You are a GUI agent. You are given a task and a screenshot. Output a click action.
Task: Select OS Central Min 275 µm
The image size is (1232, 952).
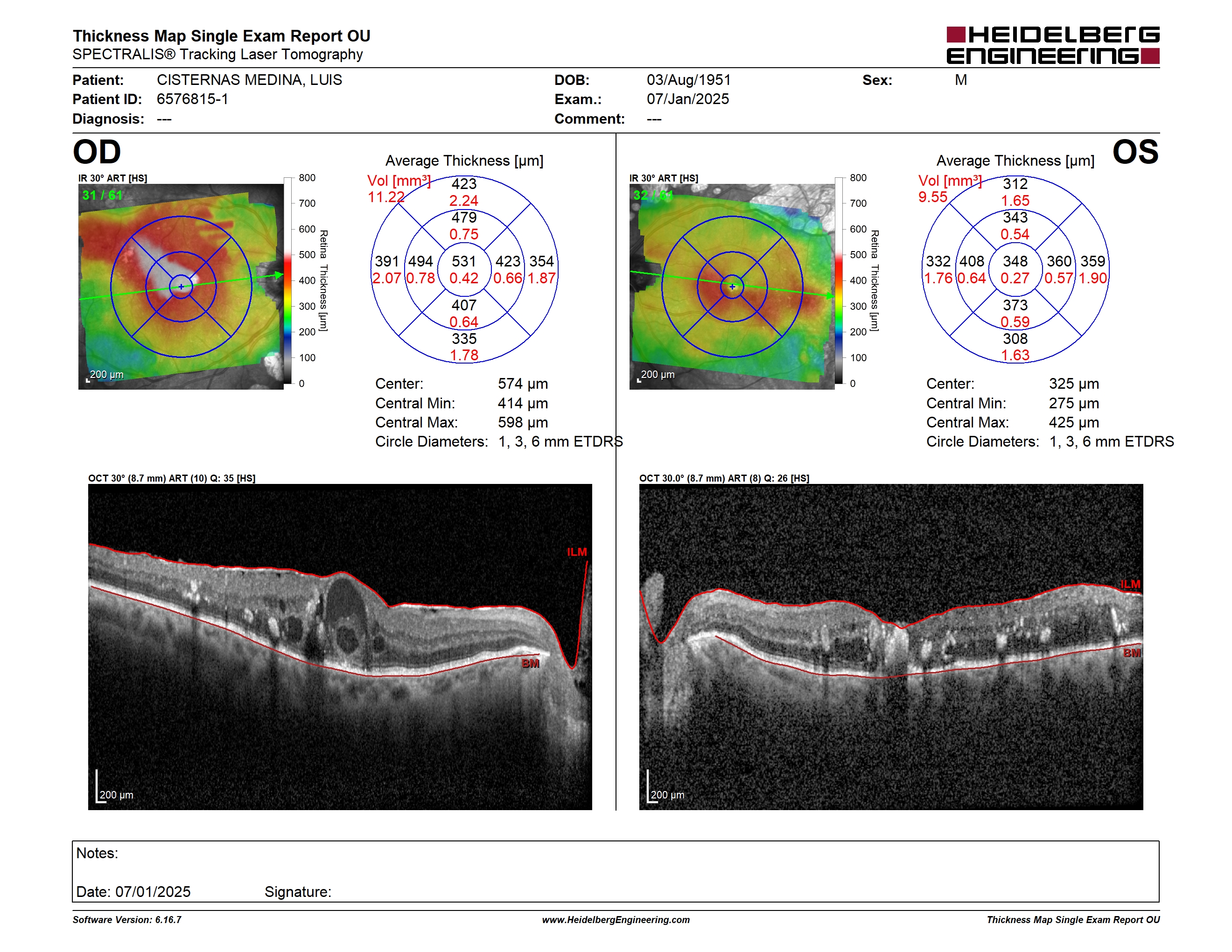1074,403
